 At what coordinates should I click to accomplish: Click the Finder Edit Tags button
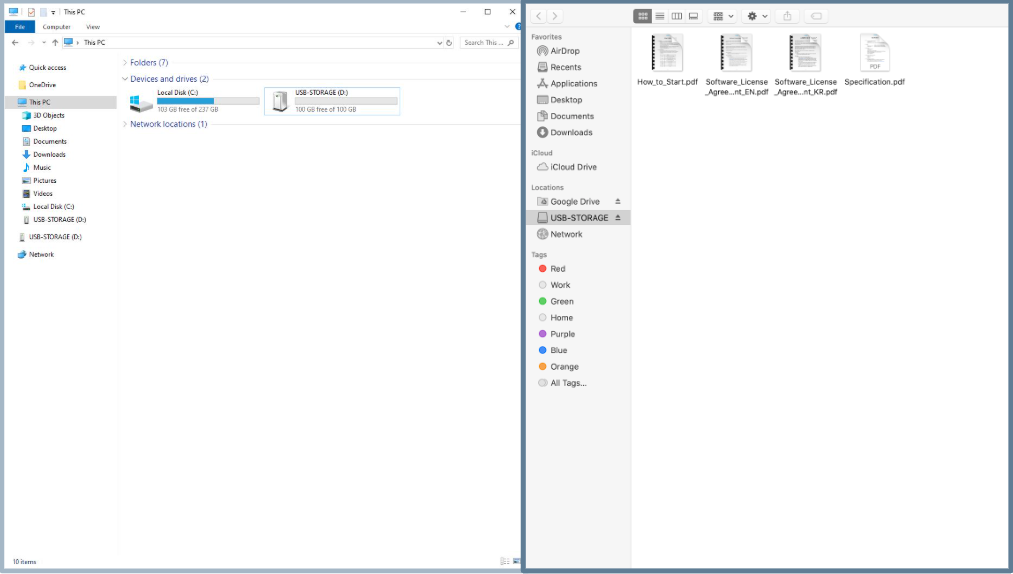click(x=816, y=16)
